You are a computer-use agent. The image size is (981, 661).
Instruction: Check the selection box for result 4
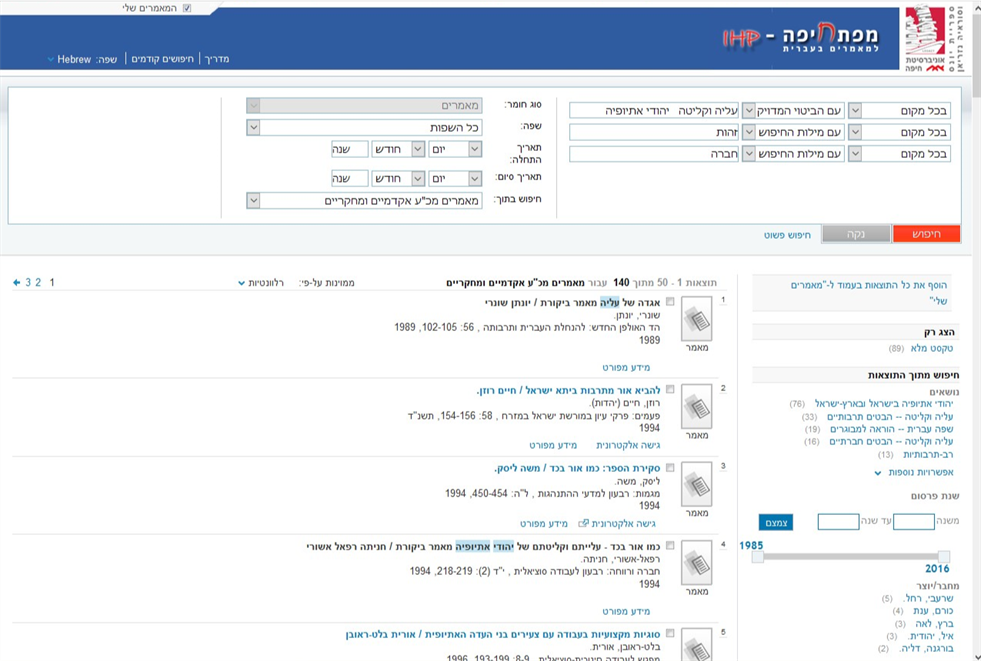pos(670,546)
